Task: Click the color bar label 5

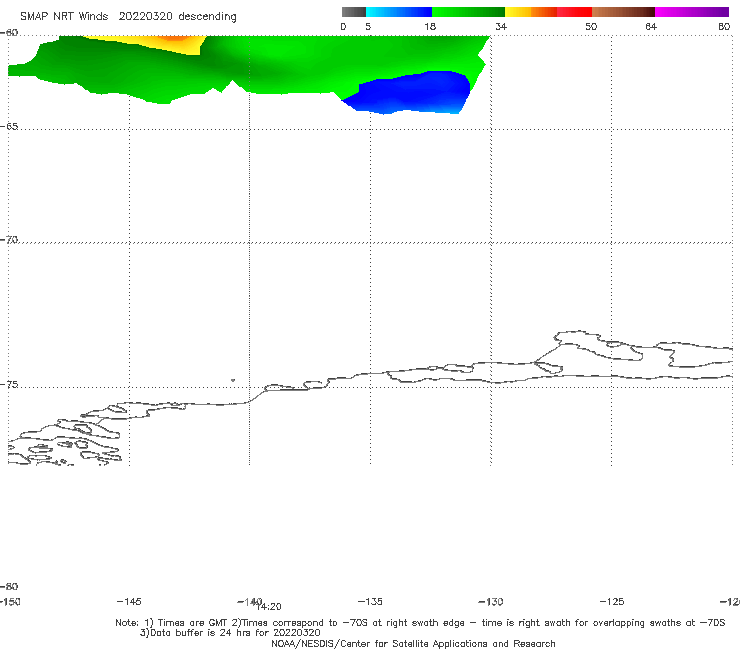Action: (x=368, y=27)
